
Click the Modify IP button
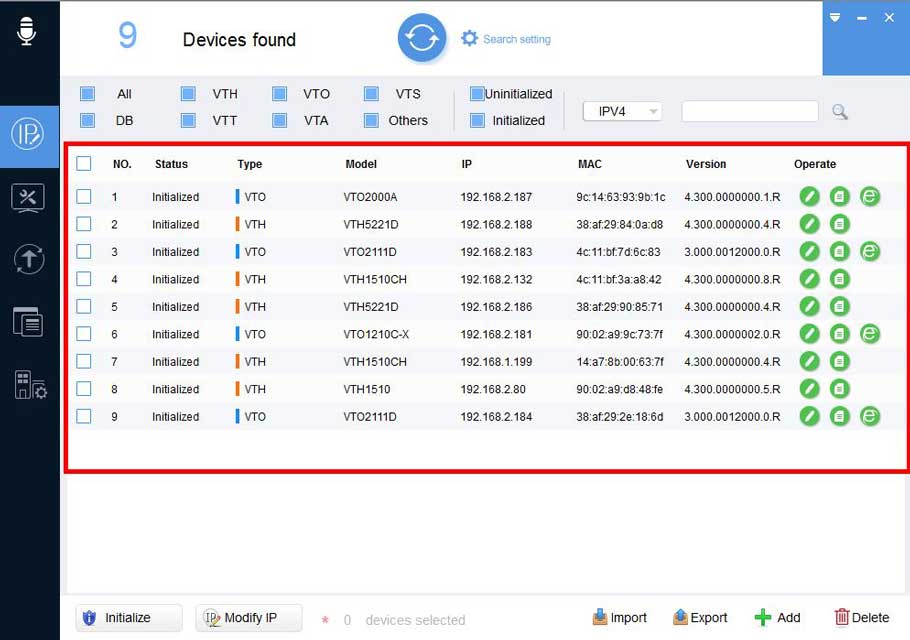pyautogui.click(x=249, y=618)
